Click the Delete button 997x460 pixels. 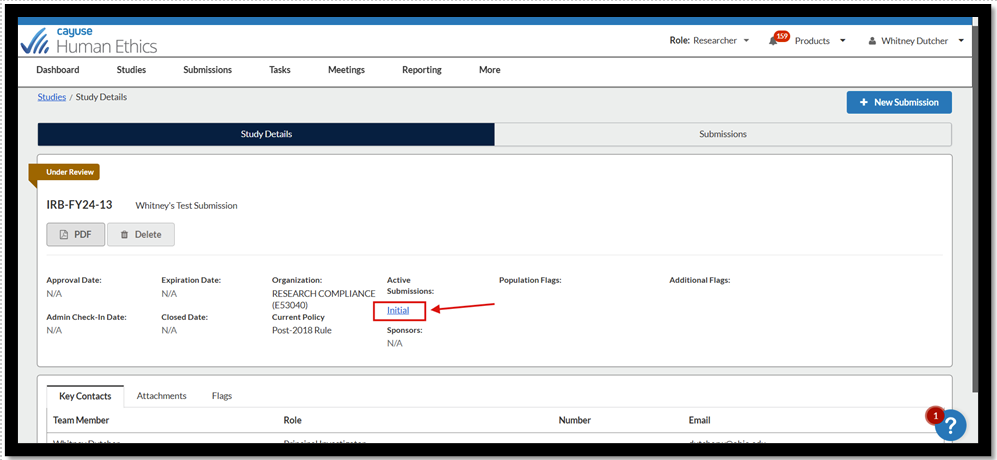141,234
